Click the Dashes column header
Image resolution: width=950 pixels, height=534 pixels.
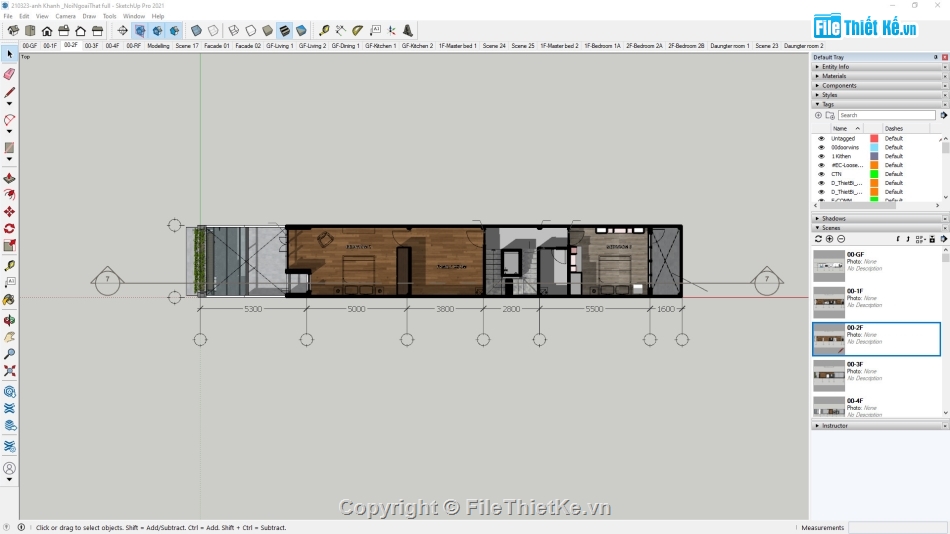tap(905, 128)
